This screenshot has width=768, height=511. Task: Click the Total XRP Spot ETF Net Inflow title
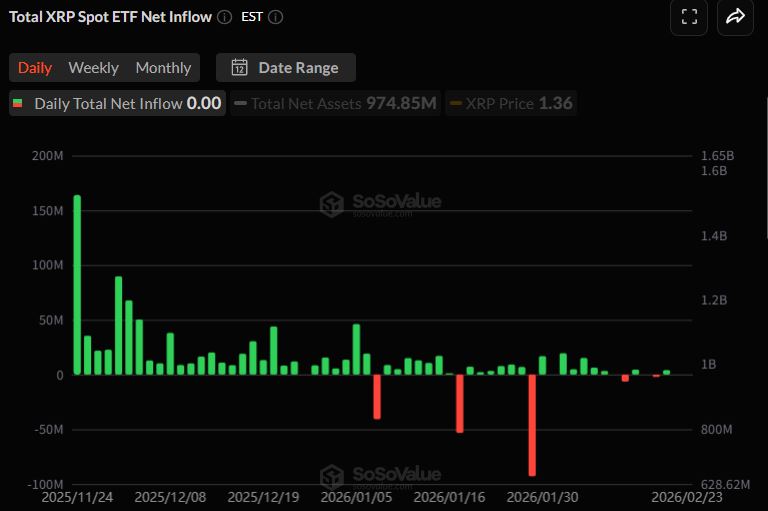109,17
